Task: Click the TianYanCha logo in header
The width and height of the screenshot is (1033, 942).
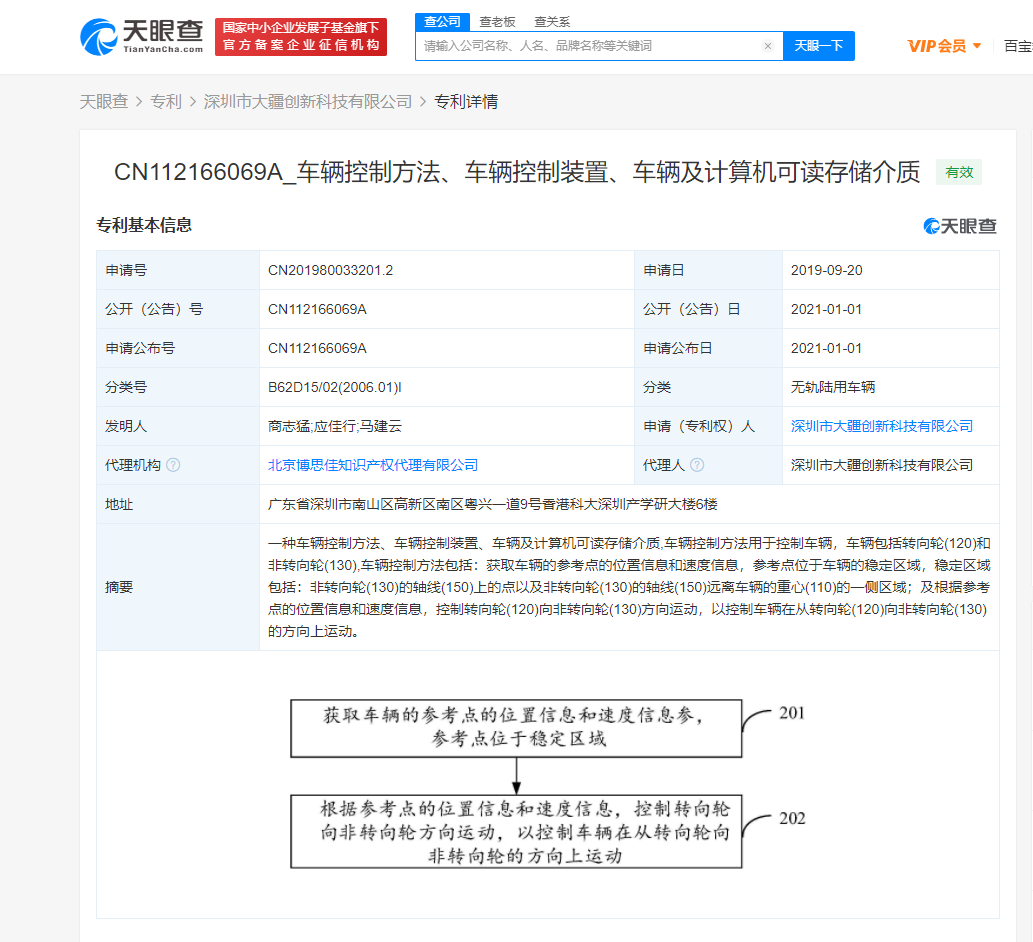Action: click(142, 37)
